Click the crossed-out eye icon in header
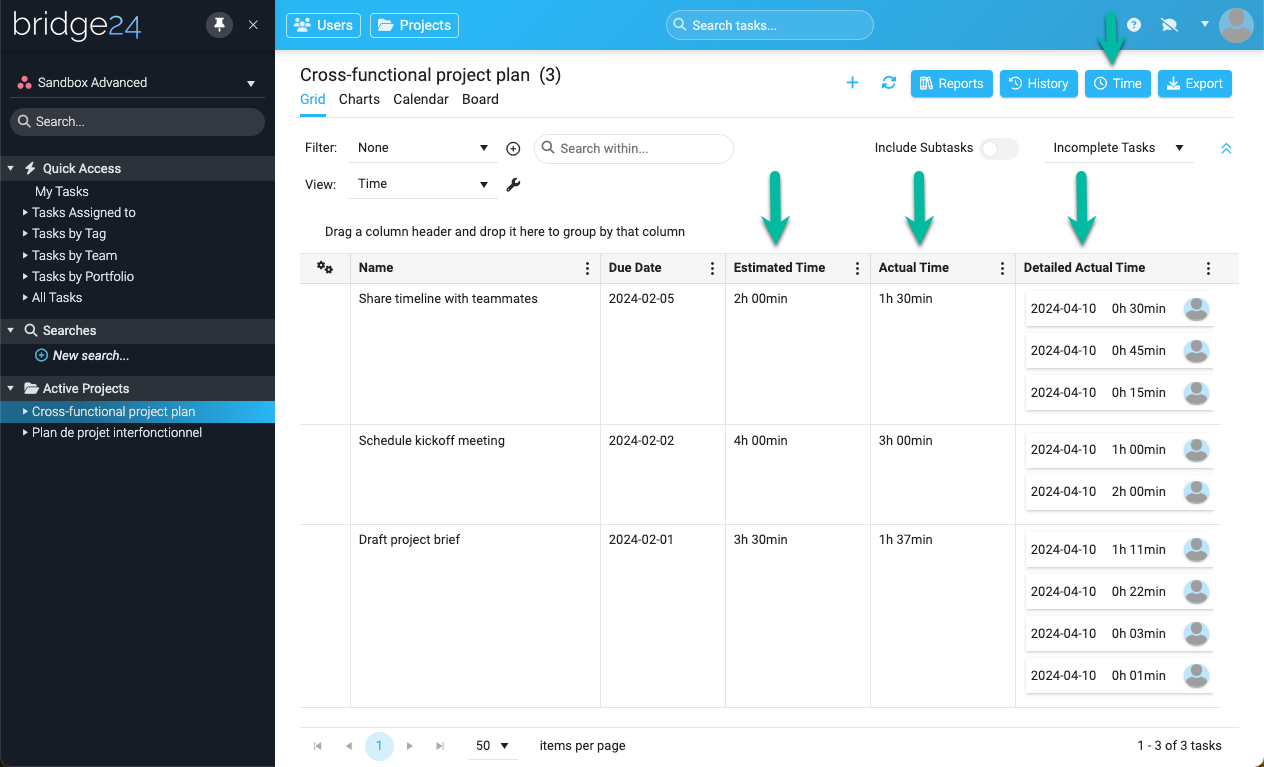Viewport: 1264px width, 767px height. click(x=1169, y=25)
